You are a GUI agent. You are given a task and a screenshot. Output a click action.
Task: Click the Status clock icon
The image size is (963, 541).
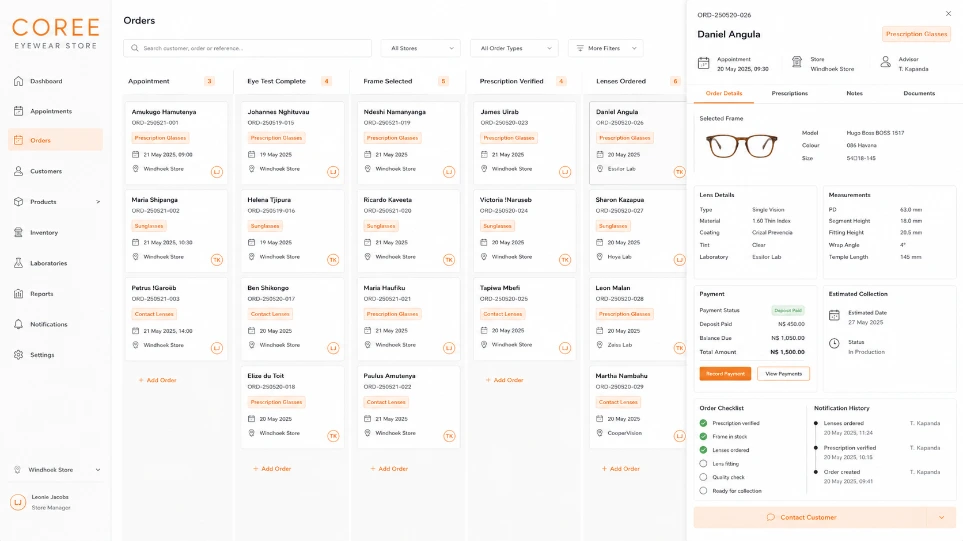point(834,343)
